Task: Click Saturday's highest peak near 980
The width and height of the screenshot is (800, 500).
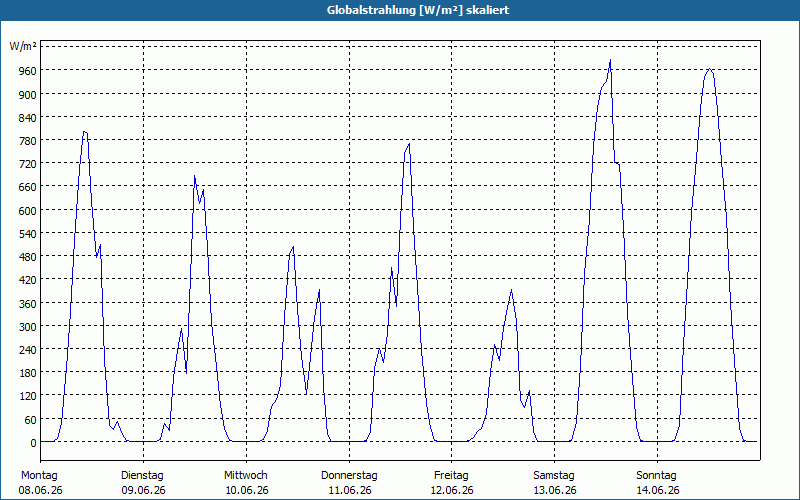Action: click(x=610, y=60)
